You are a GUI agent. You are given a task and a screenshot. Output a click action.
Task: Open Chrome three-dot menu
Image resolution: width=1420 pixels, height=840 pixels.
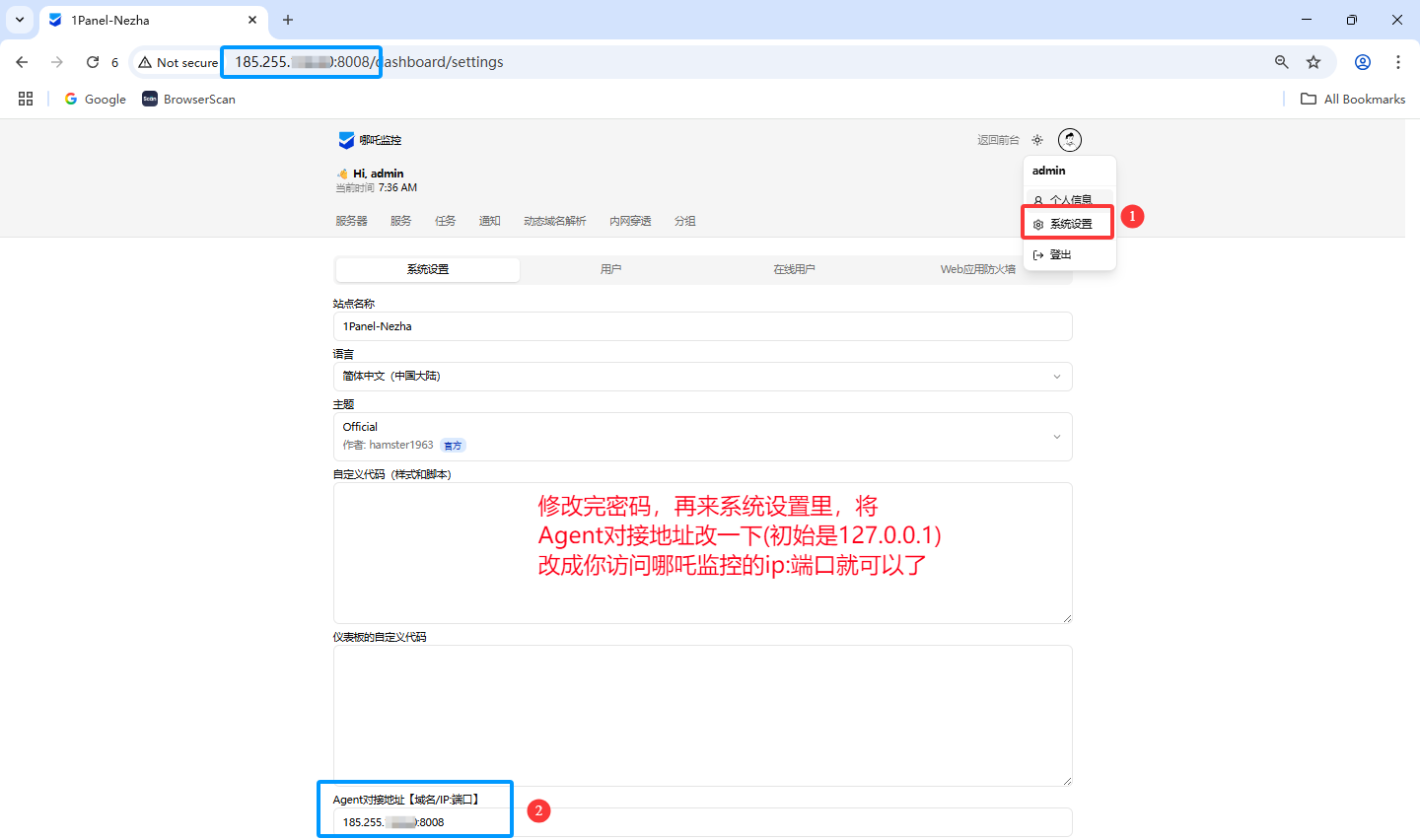(x=1397, y=62)
